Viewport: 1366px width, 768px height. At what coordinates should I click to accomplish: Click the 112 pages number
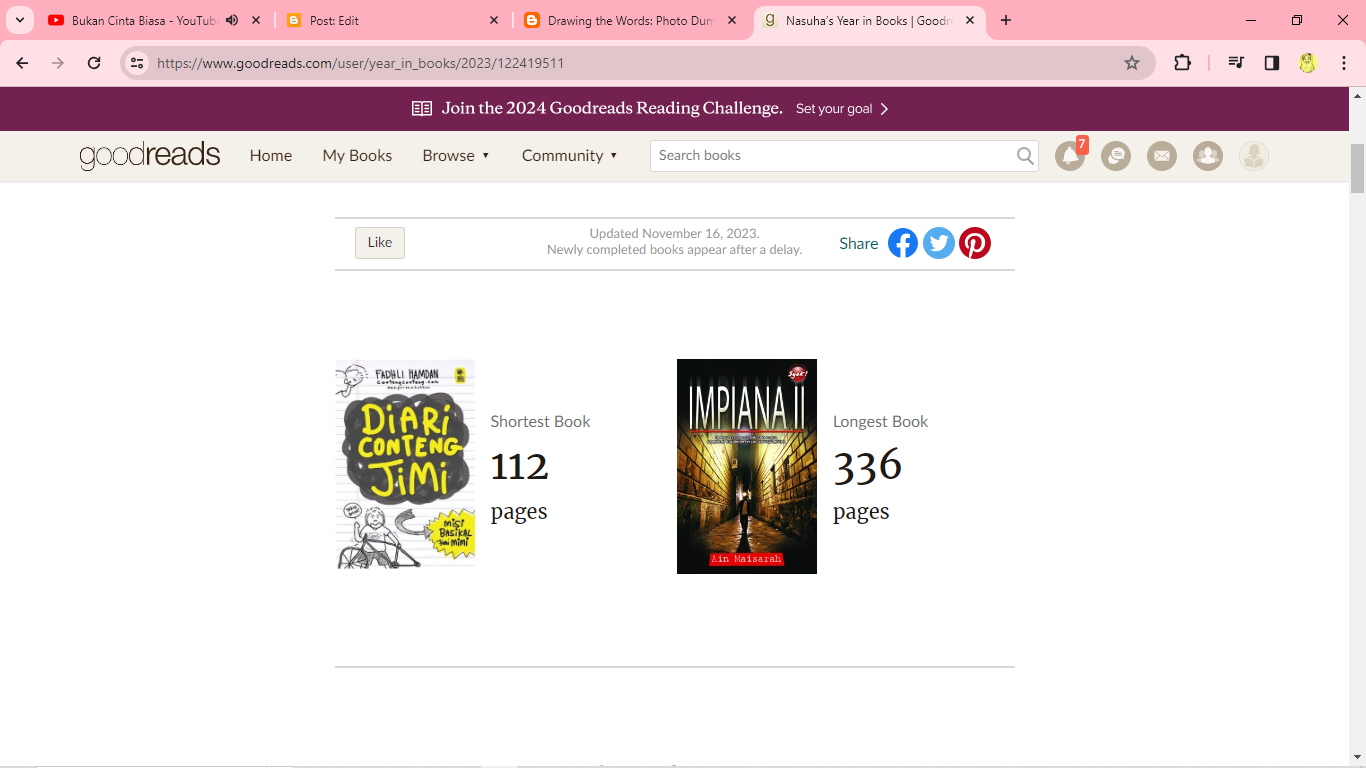519,466
